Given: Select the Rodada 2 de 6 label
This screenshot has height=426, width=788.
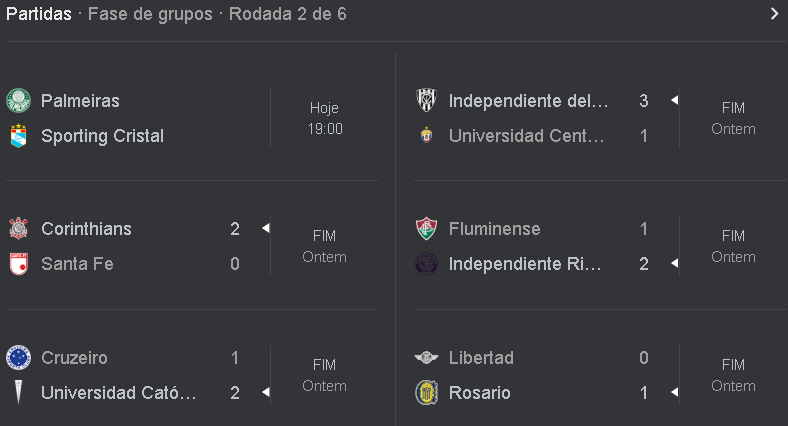Looking at the screenshot, I should (288, 14).
